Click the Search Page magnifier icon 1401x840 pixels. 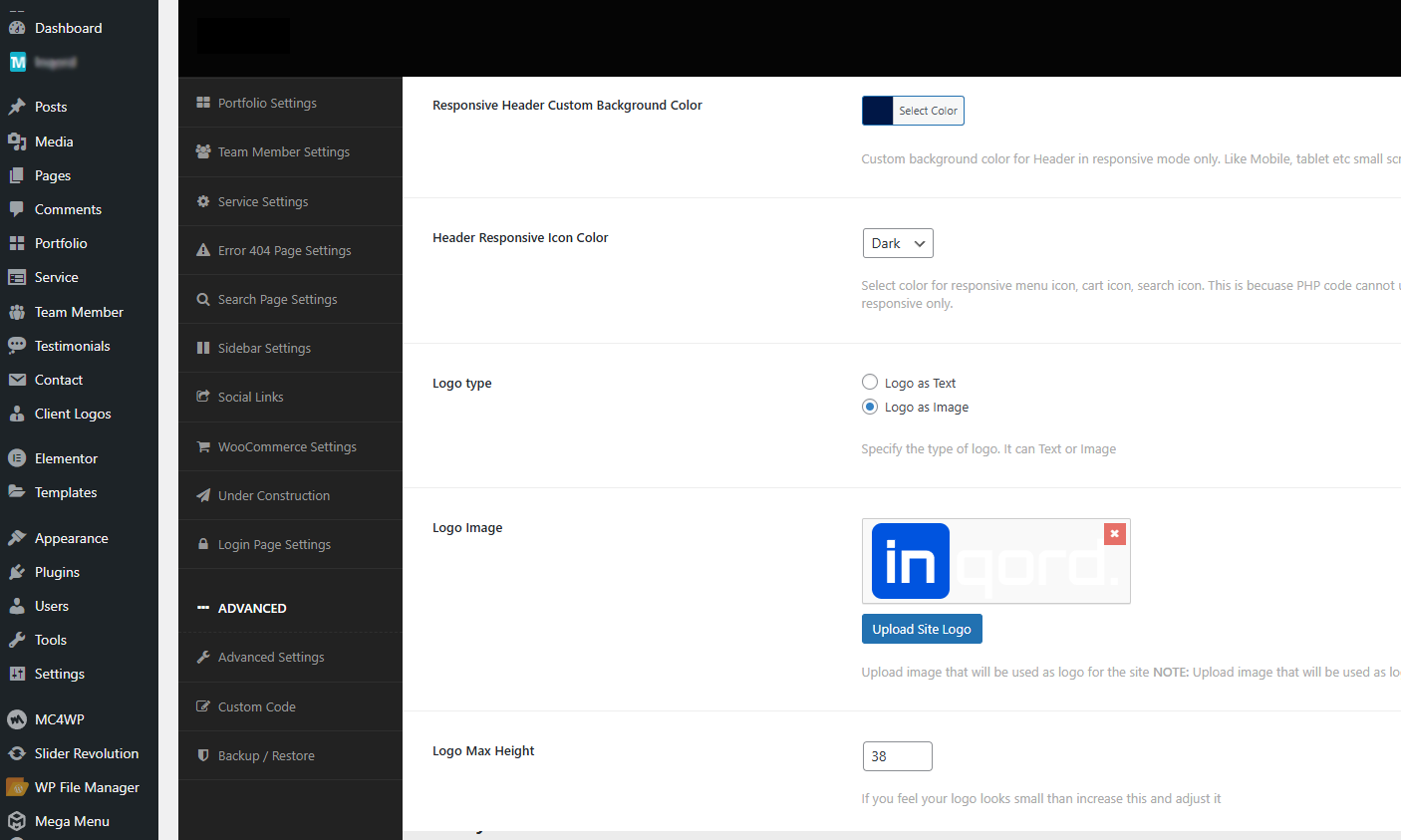203,299
